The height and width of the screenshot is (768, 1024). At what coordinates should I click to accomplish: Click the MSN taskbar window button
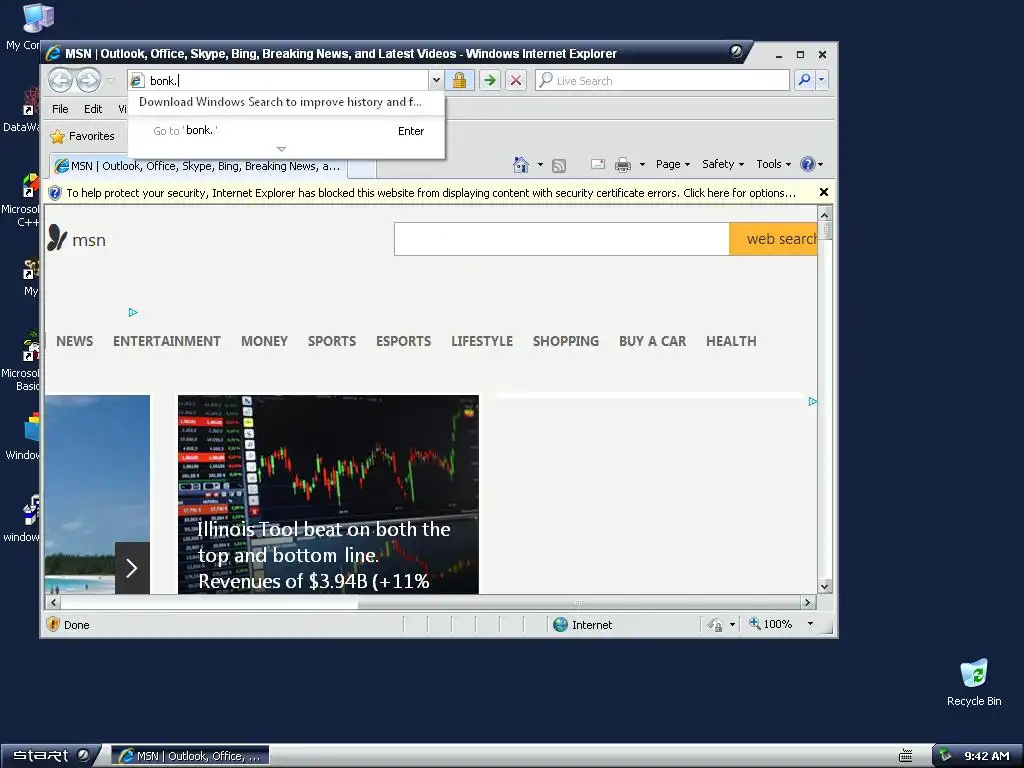click(x=190, y=756)
